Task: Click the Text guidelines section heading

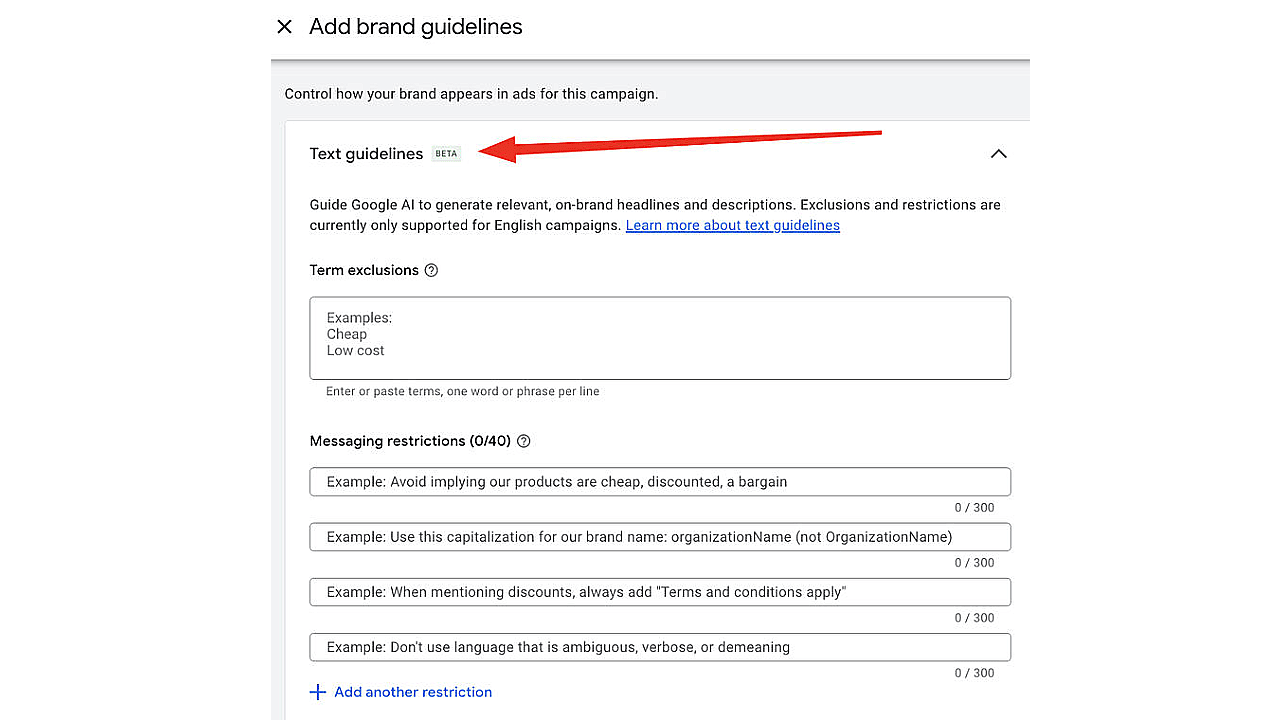Action: tap(366, 154)
